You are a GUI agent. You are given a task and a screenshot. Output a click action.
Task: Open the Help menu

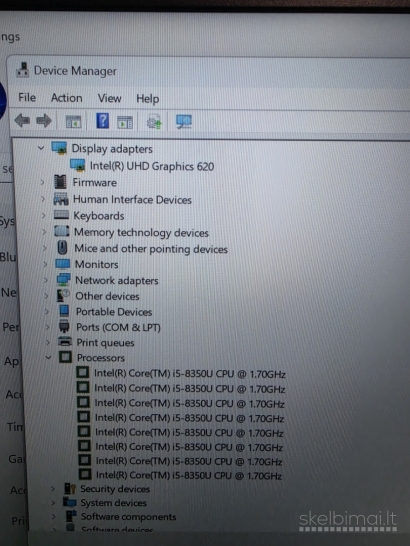coord(147,99)
